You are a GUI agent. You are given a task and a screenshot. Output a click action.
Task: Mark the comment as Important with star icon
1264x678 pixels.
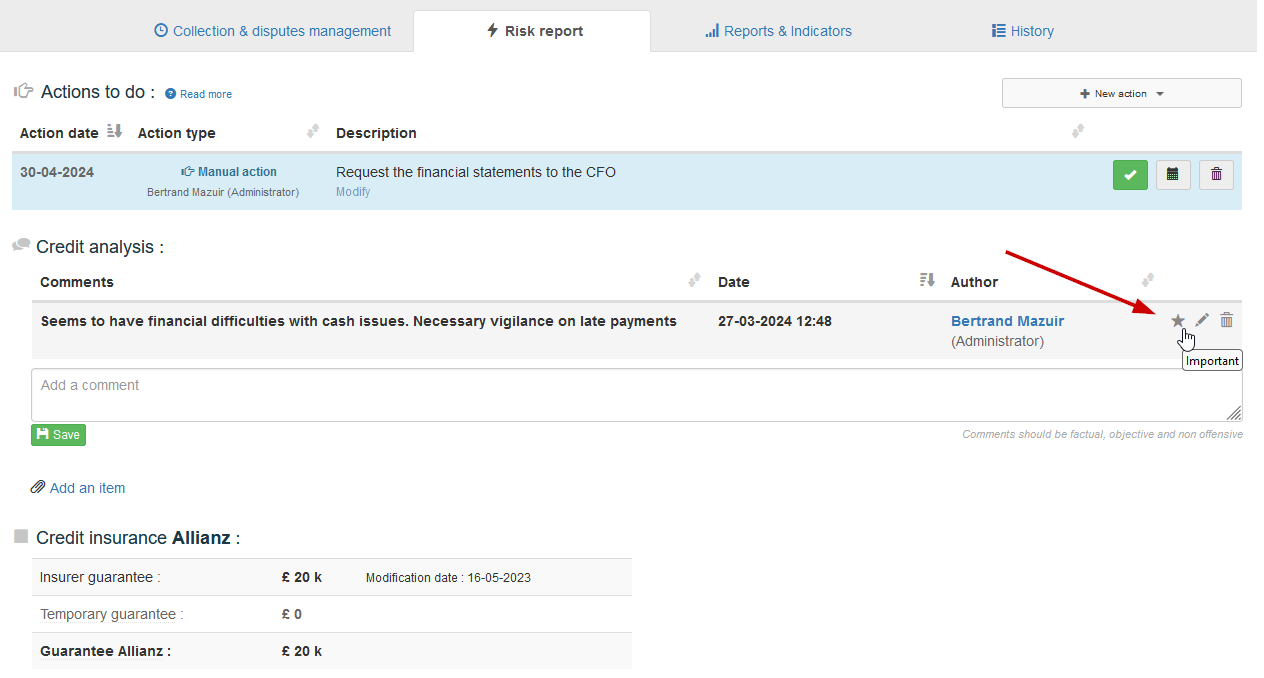click(1178, 321)
